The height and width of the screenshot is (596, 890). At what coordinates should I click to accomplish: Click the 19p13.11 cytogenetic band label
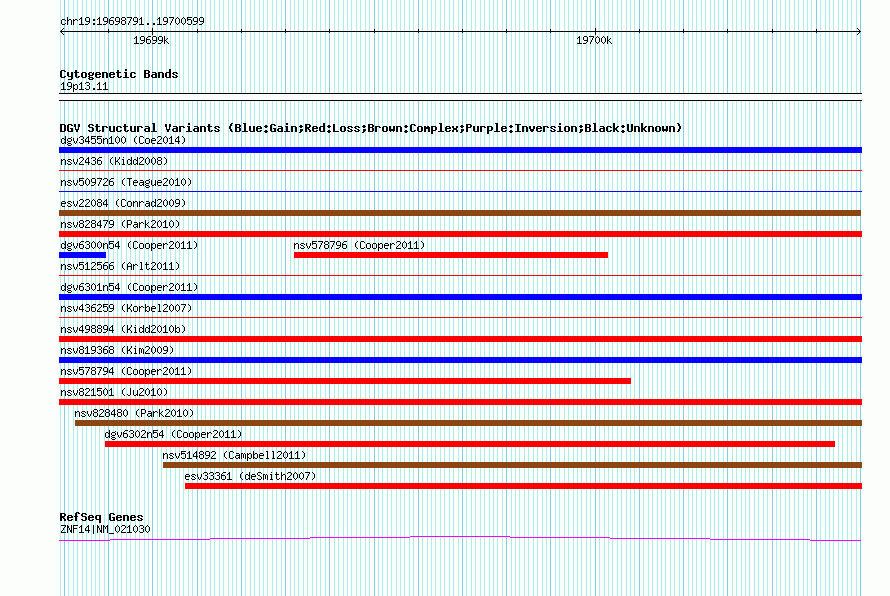(x=84, y=87)
